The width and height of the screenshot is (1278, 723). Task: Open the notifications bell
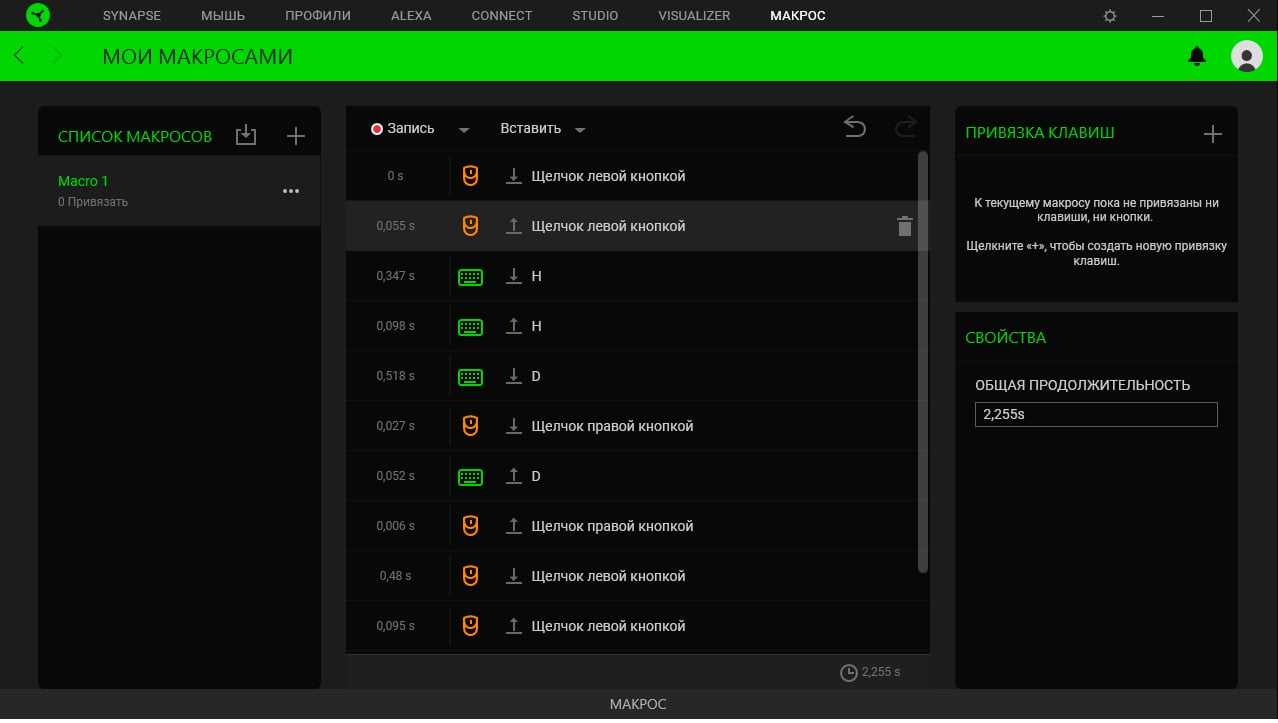[1196, 57]
